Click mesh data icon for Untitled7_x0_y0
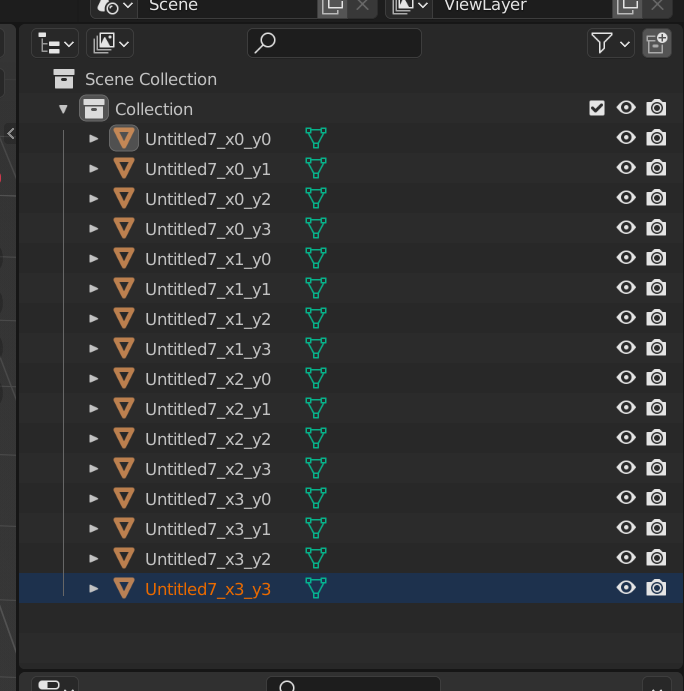The width and height of the screenshot is (684, 691). (x=316, y=138)
